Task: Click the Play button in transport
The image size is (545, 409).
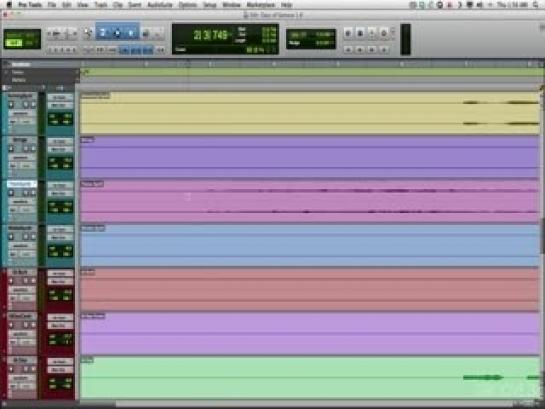Action: (x=372, y=33)
